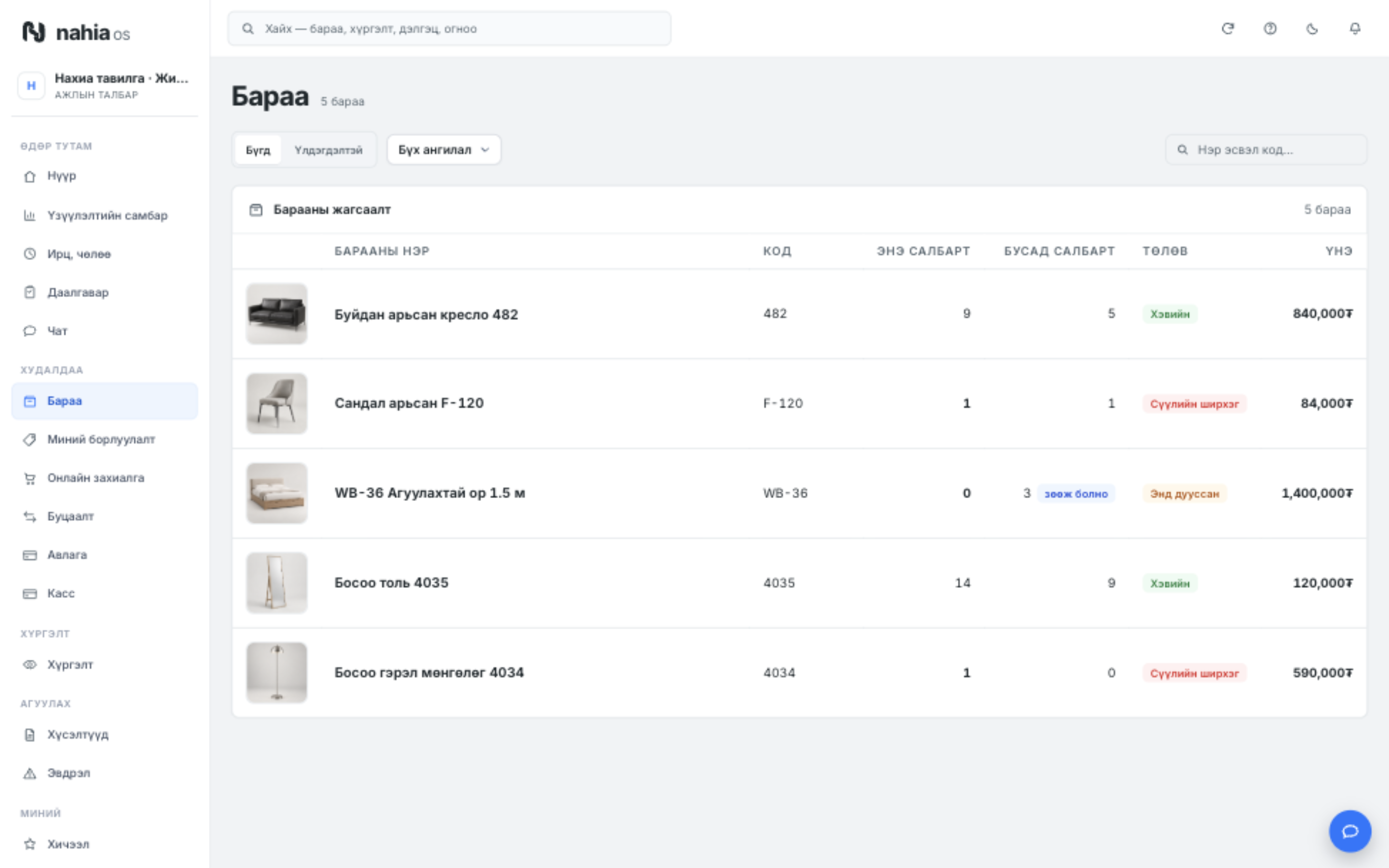
Task: Open the Чат sidebar item
Action: 105,331
